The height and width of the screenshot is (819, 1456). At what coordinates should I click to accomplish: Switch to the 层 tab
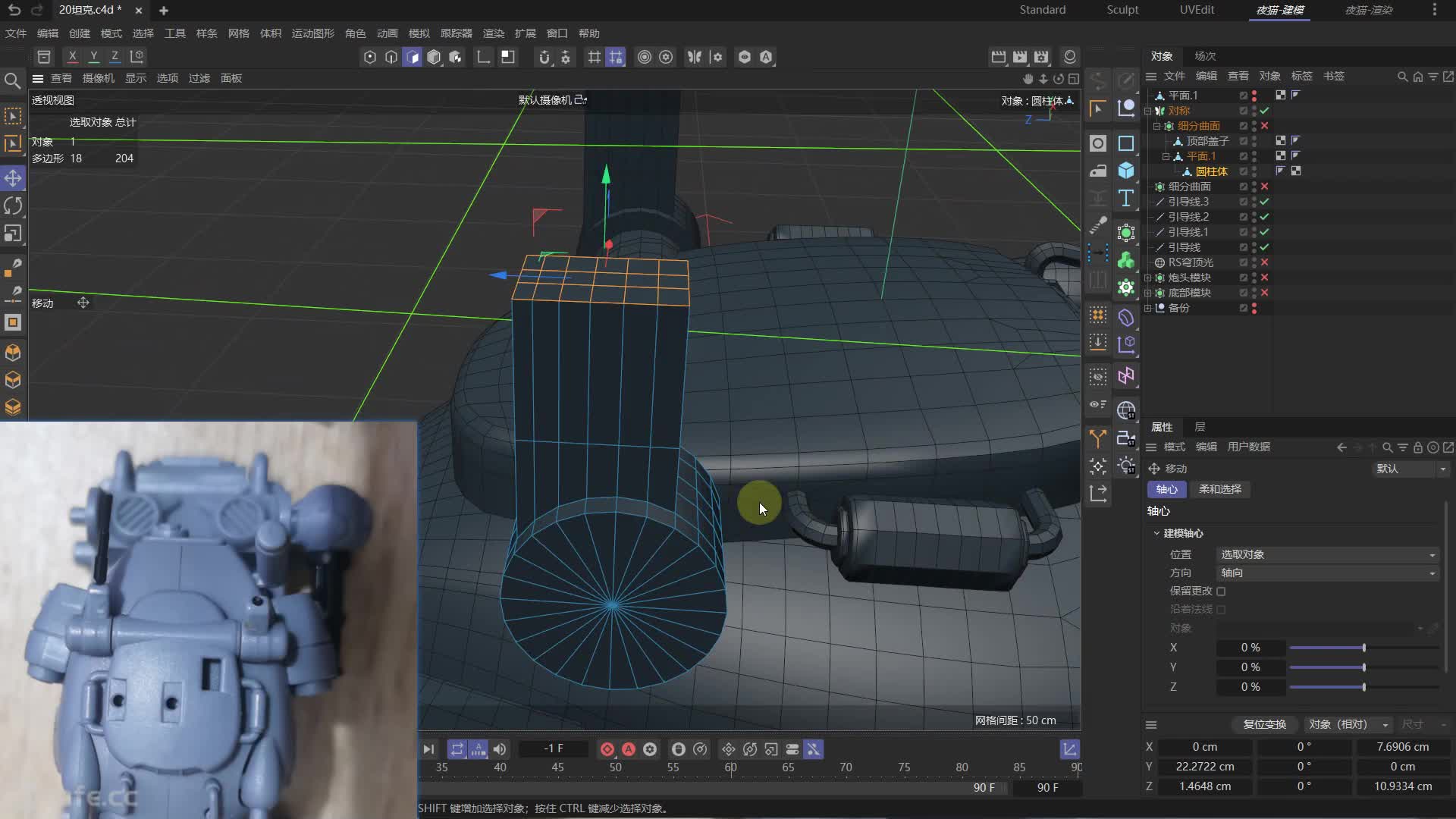tap(1200, 427)
